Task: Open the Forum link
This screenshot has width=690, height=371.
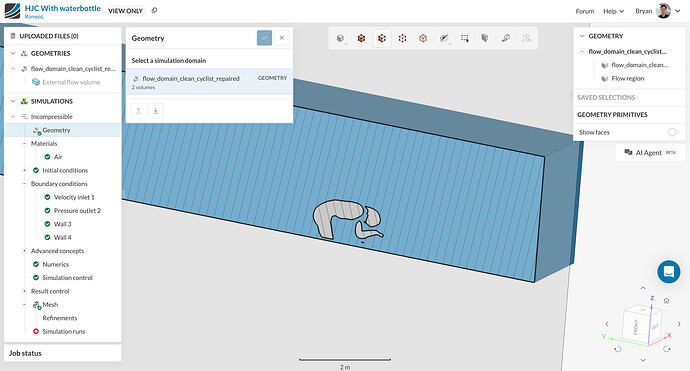Action: point(585,11)
